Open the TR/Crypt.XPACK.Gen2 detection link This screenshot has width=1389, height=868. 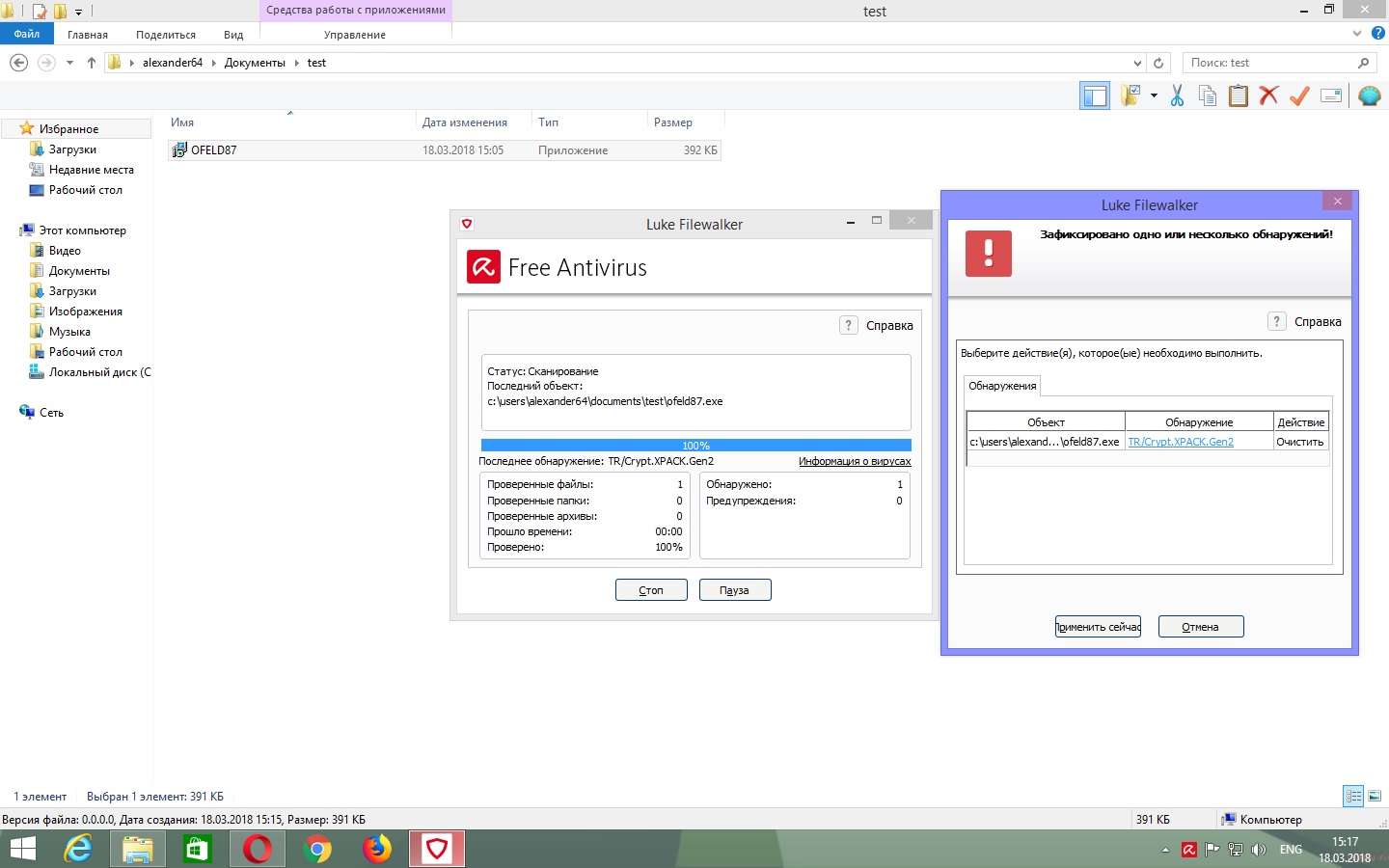tap(1181, 442)
